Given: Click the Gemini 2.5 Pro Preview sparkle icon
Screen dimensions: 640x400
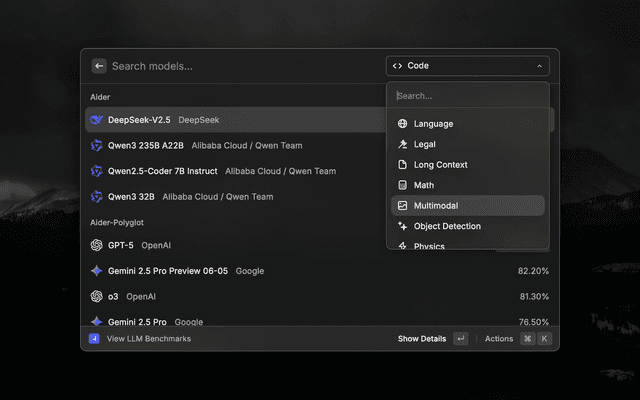Looking at the screenshot, I should [97, 271].
